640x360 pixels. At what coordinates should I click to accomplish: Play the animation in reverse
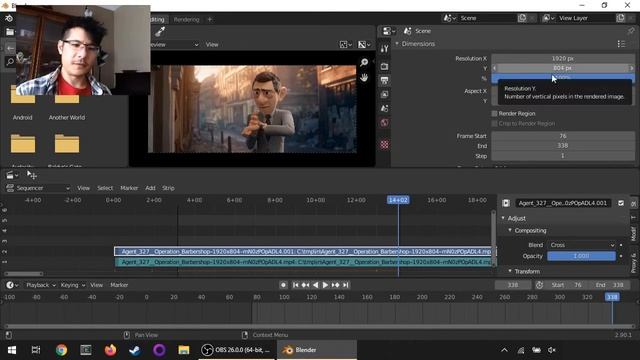tap(315, 285)
